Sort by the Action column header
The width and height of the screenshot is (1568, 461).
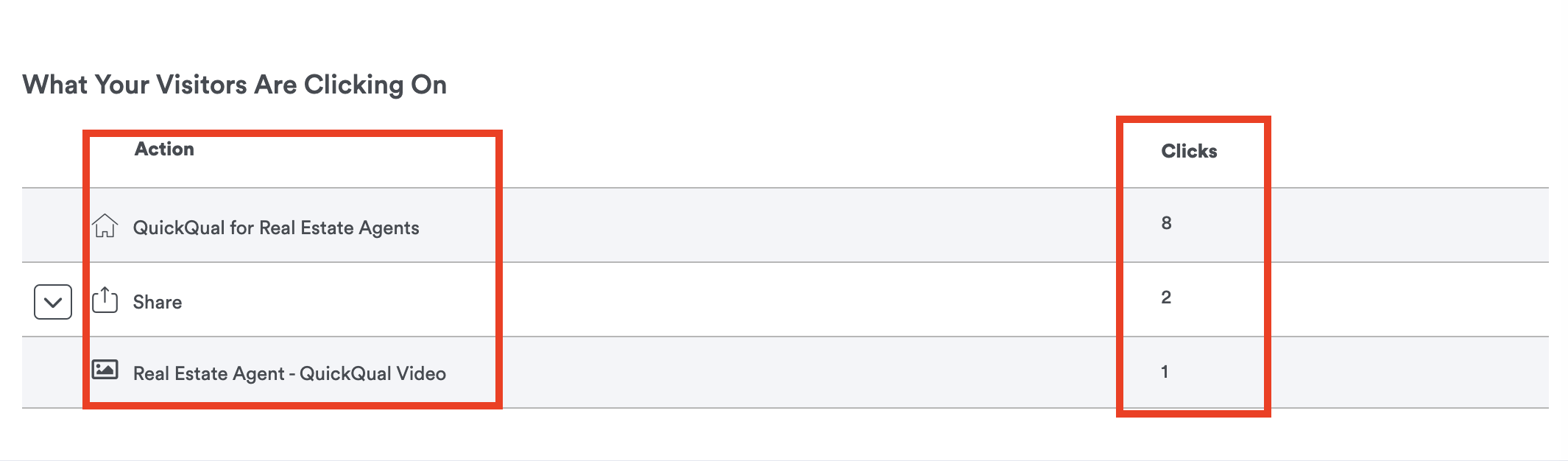point(164,149)
